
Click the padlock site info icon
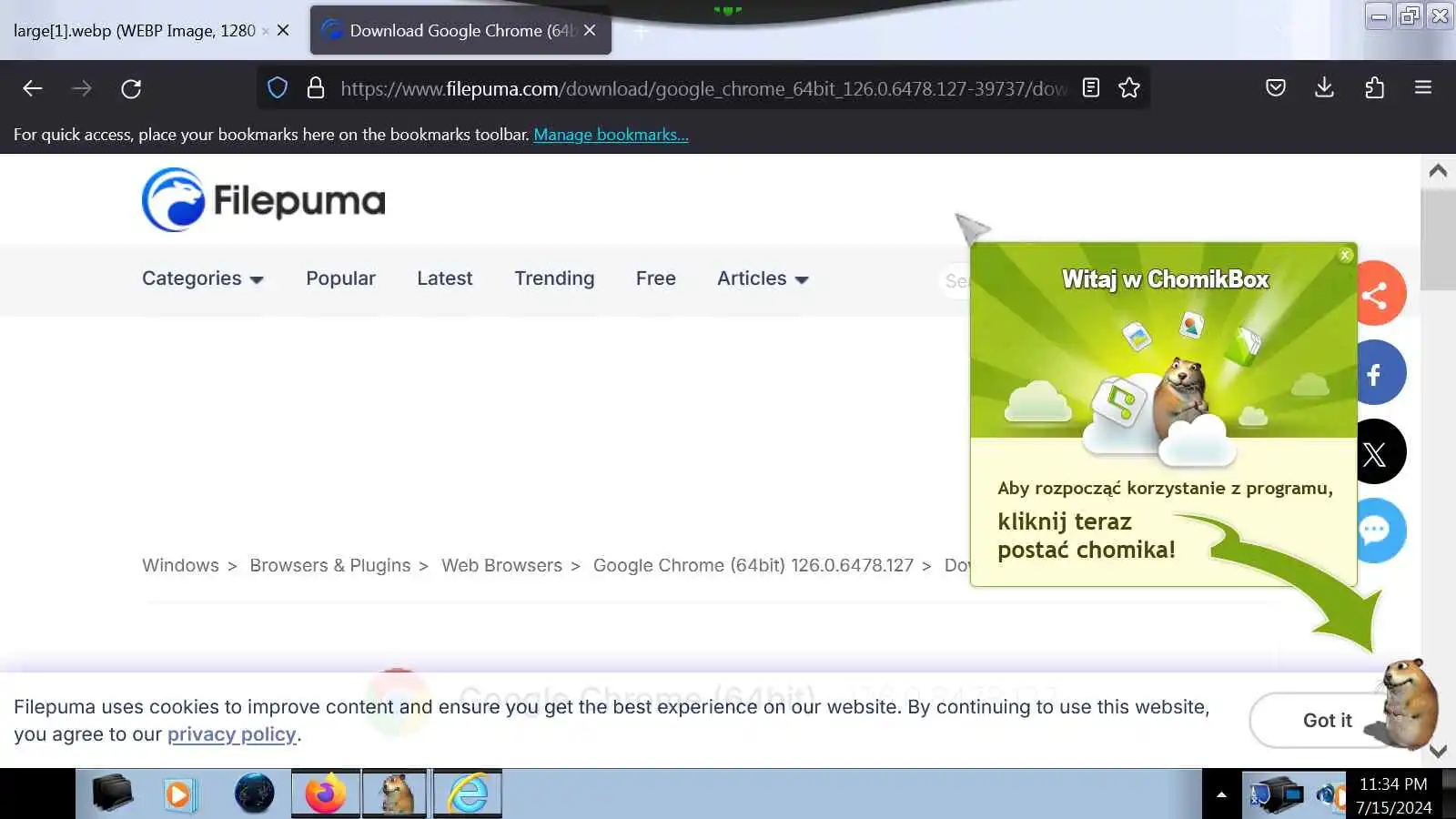[316, 88]
